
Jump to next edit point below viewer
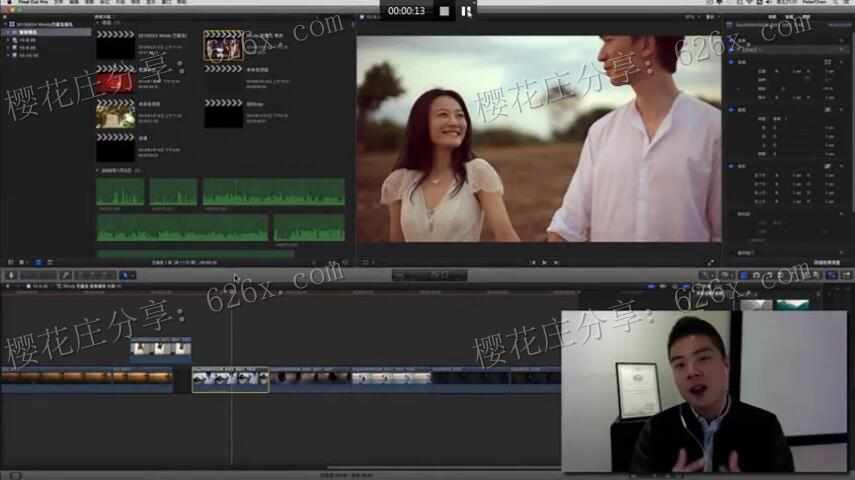[x=556, y=262]
